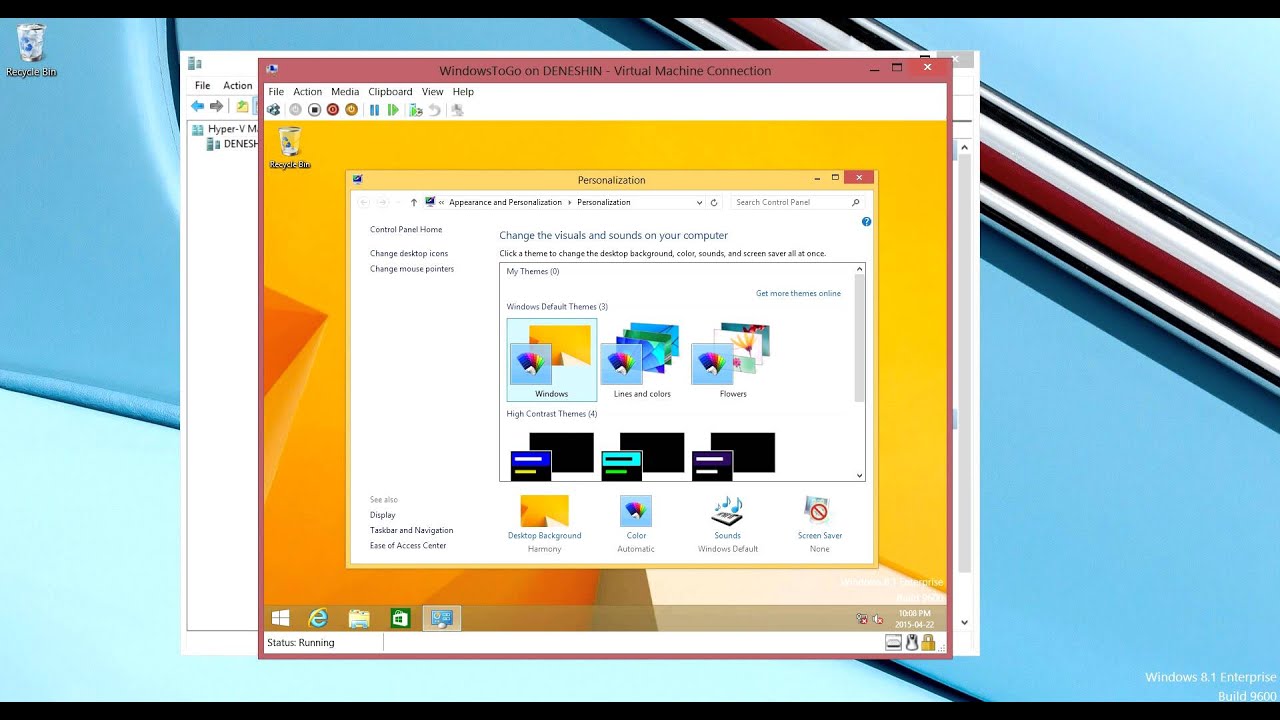The height and width of the screenshot is (720, 1280).
Task: Click the mouse icon in the VM status bar
Action: coord(912,642)
